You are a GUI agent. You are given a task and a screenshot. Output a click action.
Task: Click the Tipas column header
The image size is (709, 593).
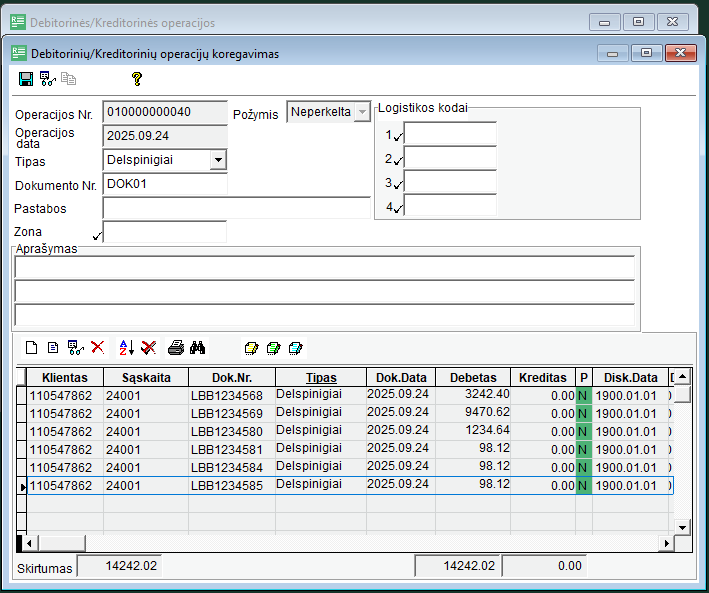pos(320,378)
